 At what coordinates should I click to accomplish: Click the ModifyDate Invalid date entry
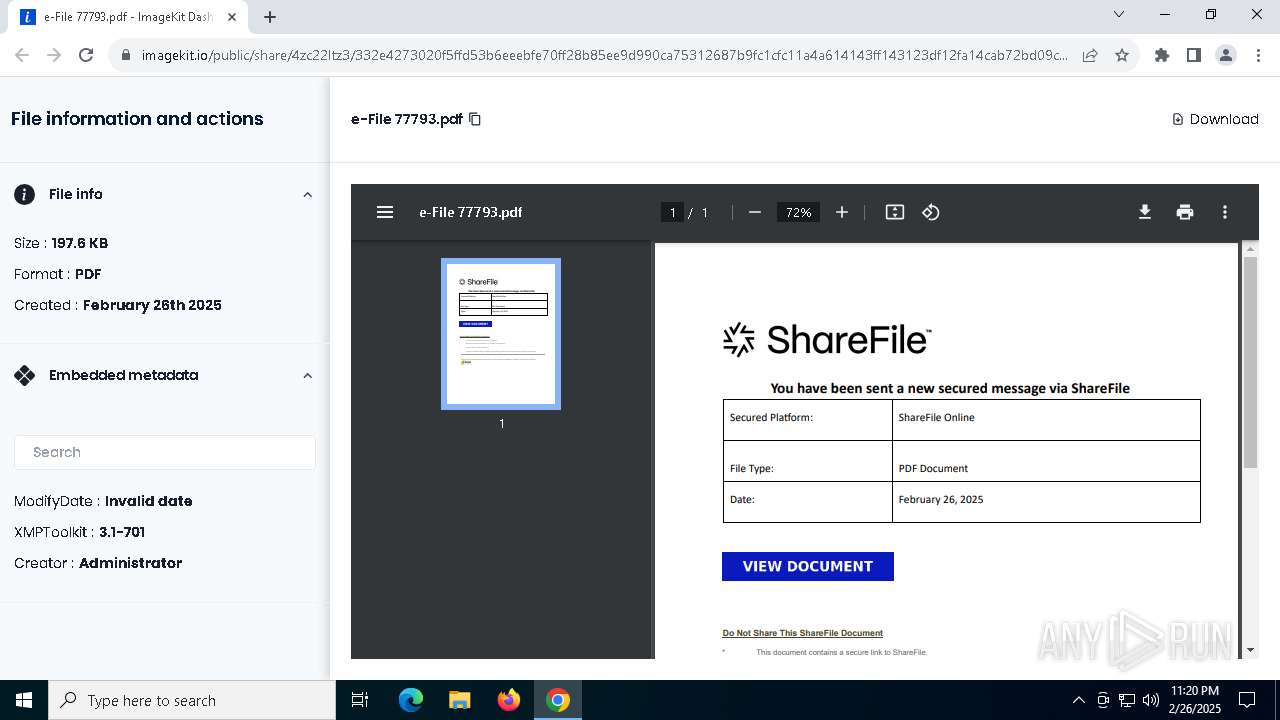[x=103, y=501]
